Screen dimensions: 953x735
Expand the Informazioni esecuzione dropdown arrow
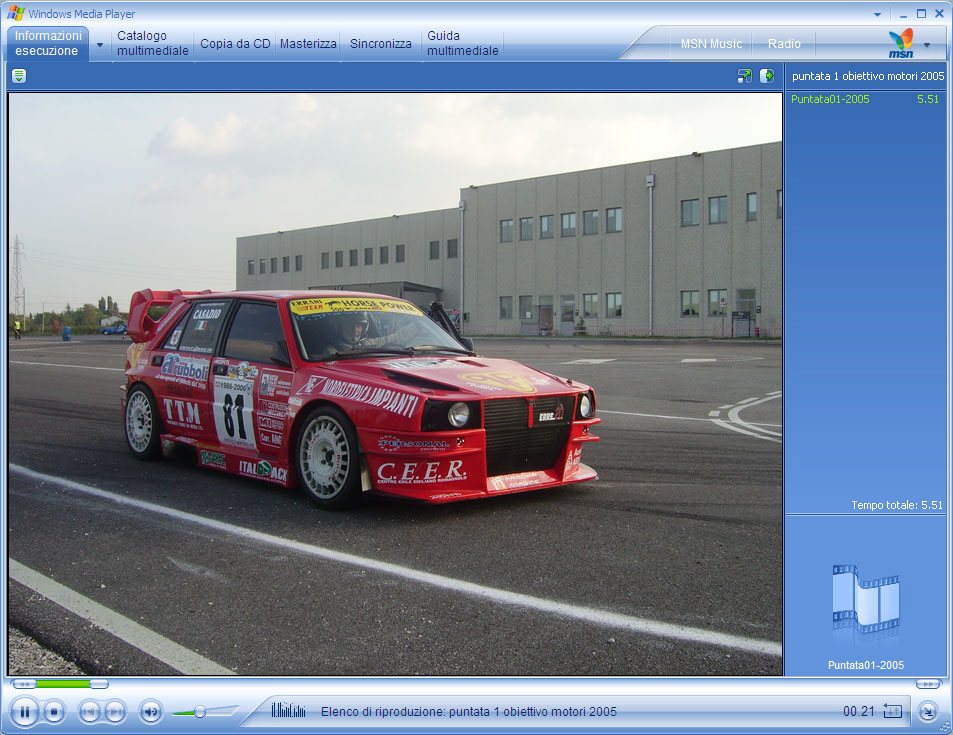(100, 44)
